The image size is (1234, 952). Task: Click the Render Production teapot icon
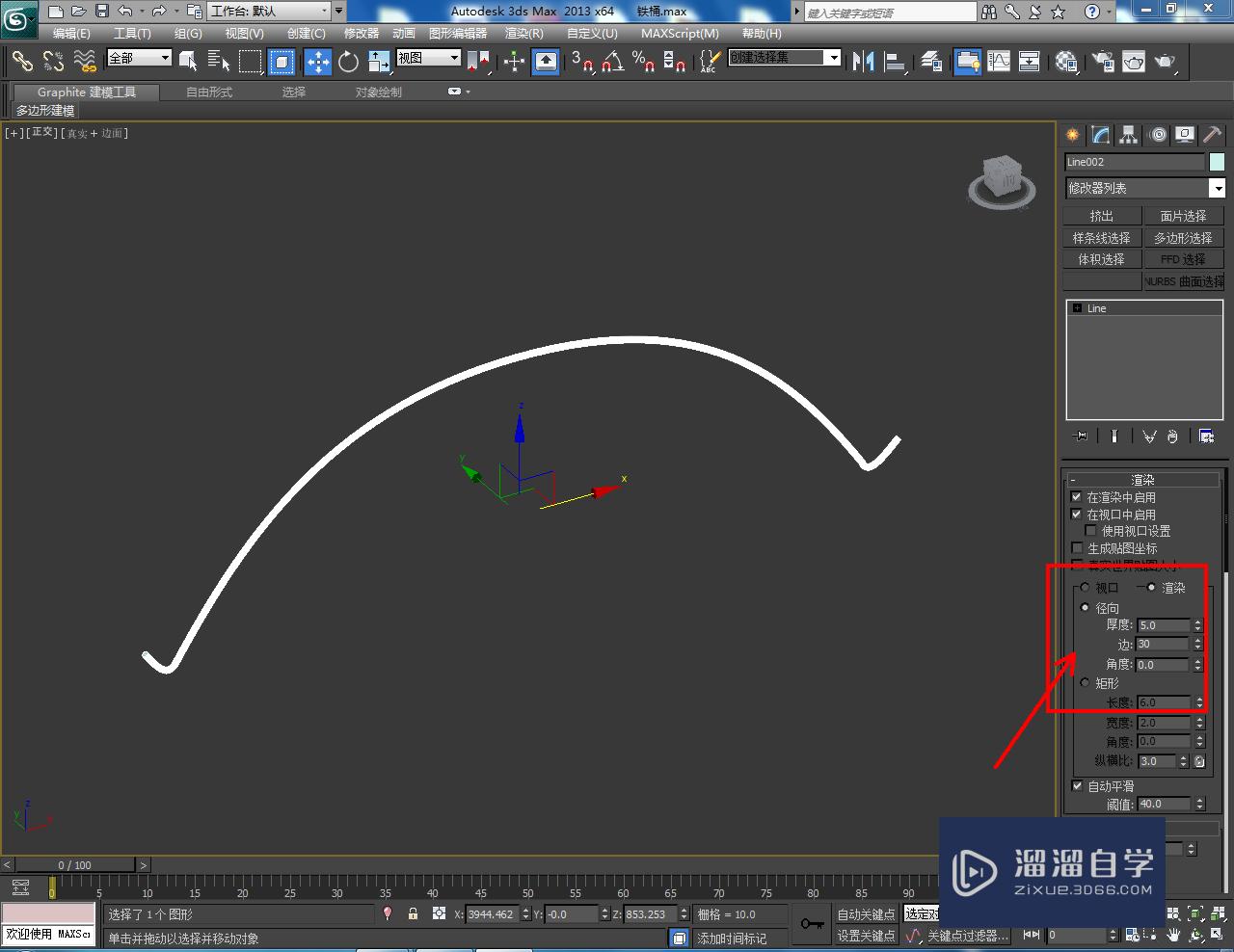[1166, 62]
